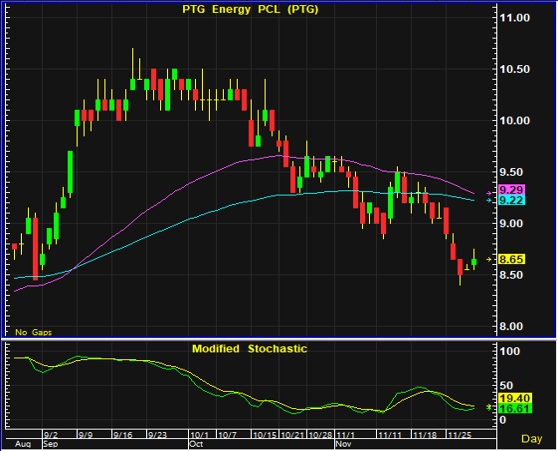This screenshot has width=558, height=451.
Task: Click the Oct month label
Action: click(x=196, y=444)
